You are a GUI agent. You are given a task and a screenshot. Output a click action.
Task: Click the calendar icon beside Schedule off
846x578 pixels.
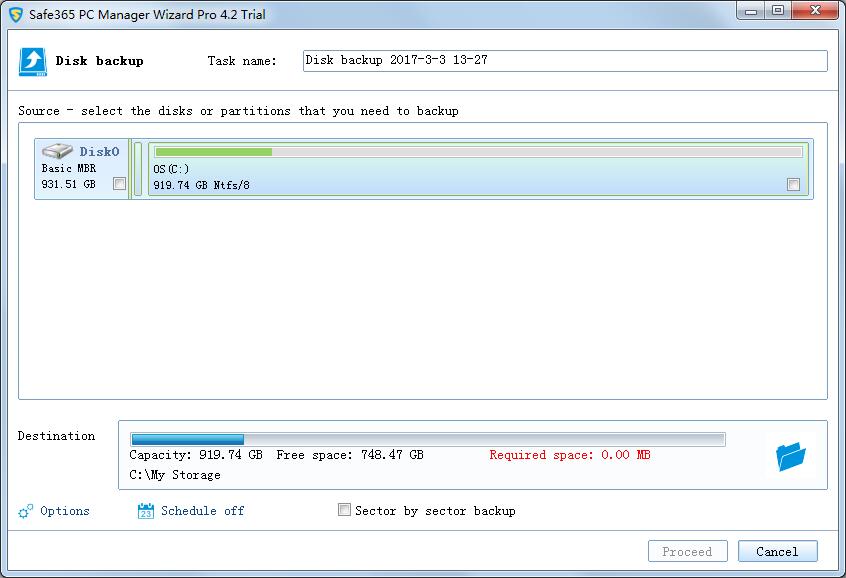click(145, 511)
